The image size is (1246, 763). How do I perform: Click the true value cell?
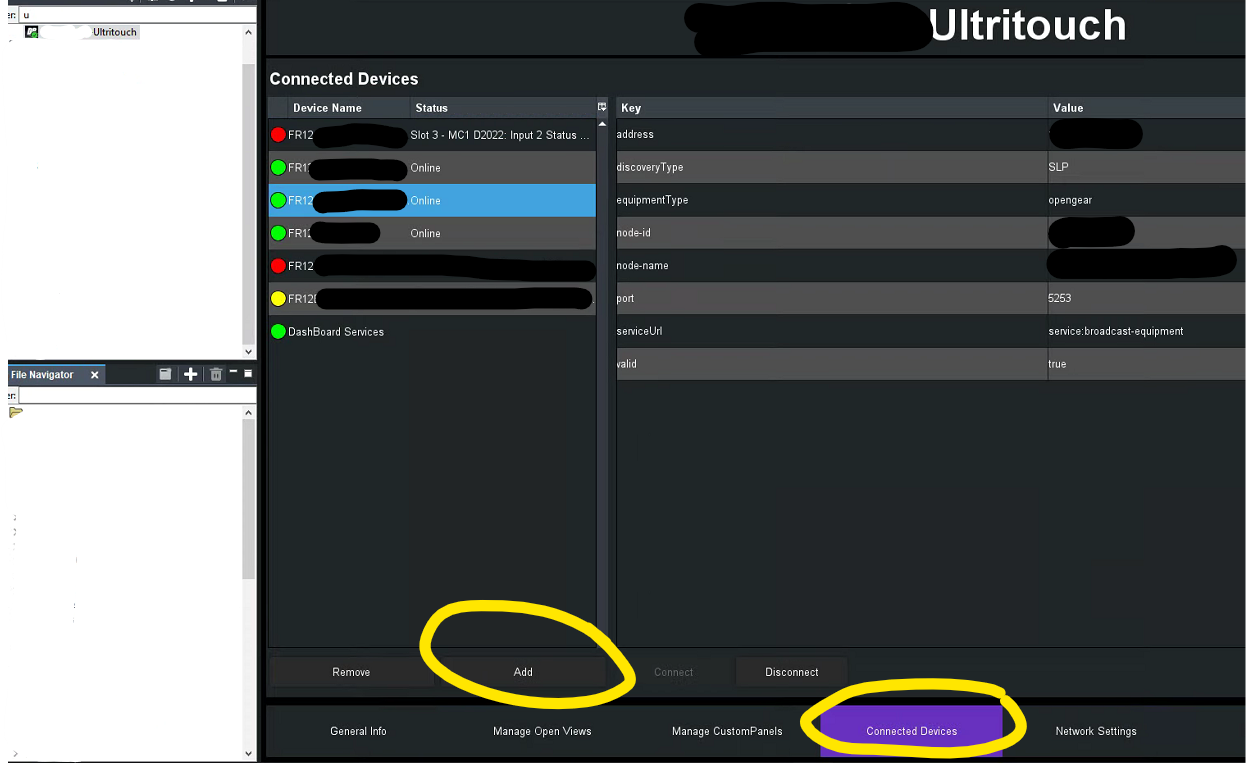(x=1147, y=364)
